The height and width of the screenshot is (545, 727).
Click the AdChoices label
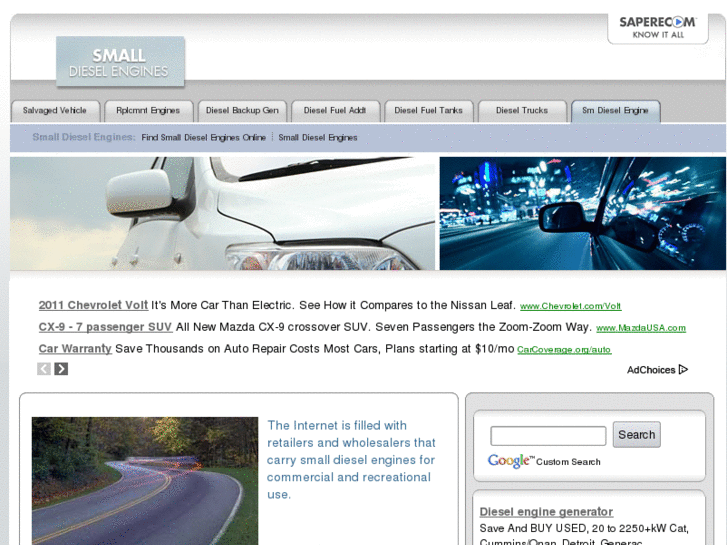coord(651,370)
